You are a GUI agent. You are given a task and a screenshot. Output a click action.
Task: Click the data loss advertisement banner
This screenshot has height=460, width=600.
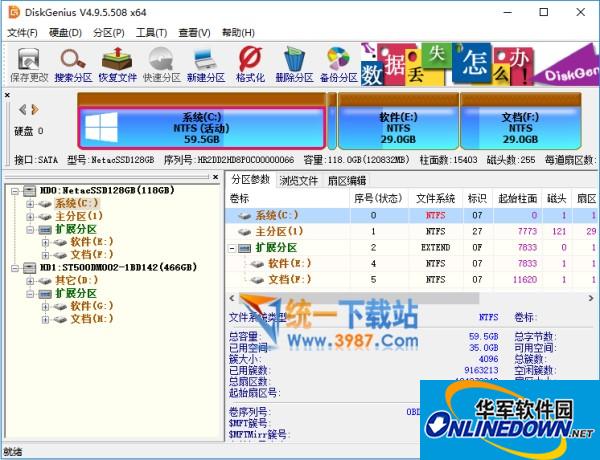pos(480,64)
